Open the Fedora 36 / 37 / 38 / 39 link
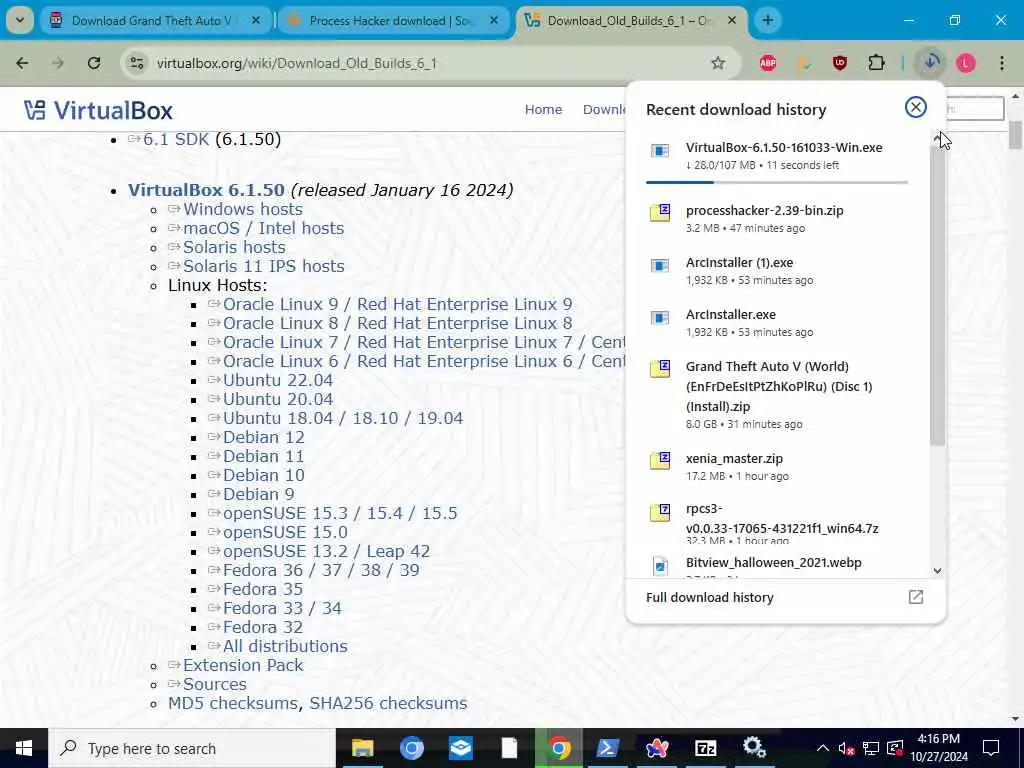This screenshot has width=1024, height=768. 321,570
